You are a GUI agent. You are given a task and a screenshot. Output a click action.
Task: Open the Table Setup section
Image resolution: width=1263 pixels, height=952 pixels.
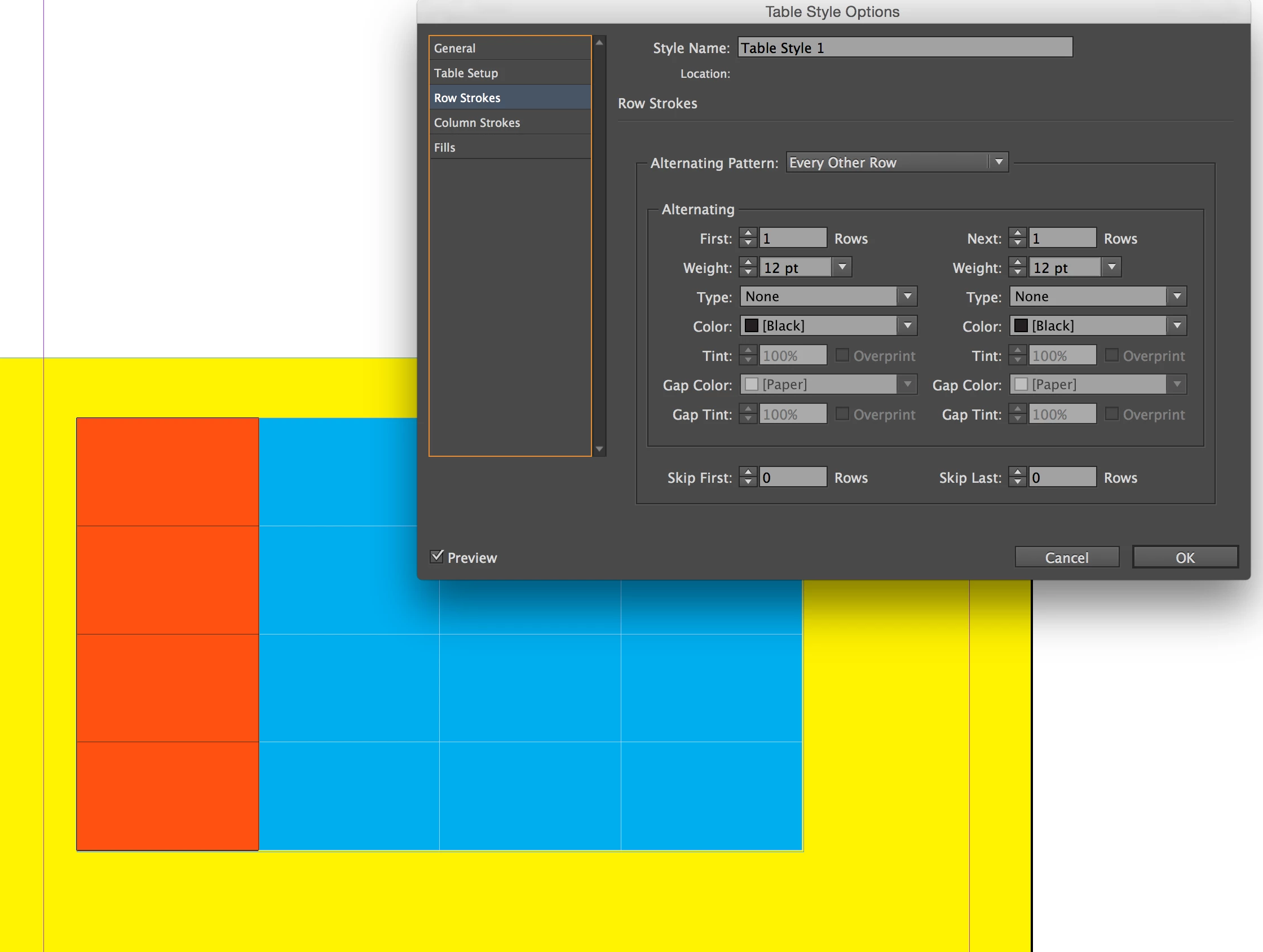click(466, 73)
